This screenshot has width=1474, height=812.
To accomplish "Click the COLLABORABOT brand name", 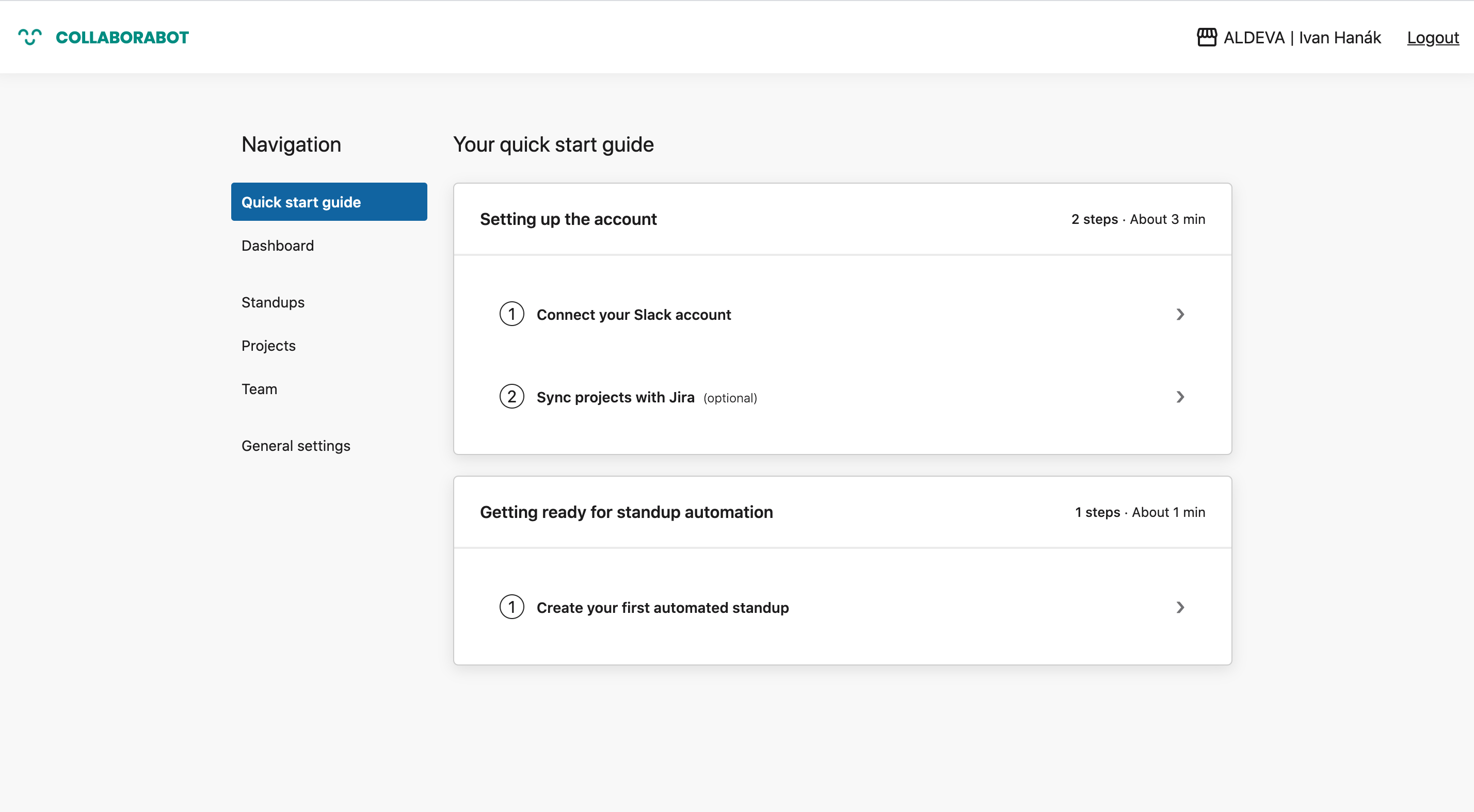I will [x=122, y=37].
